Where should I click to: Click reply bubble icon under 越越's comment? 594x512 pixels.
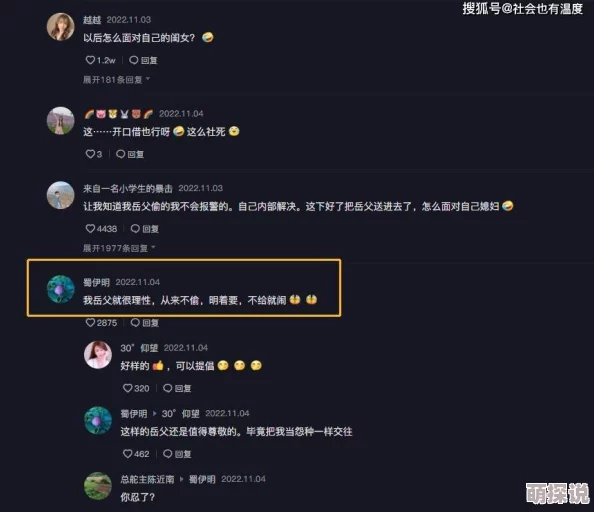134,60
